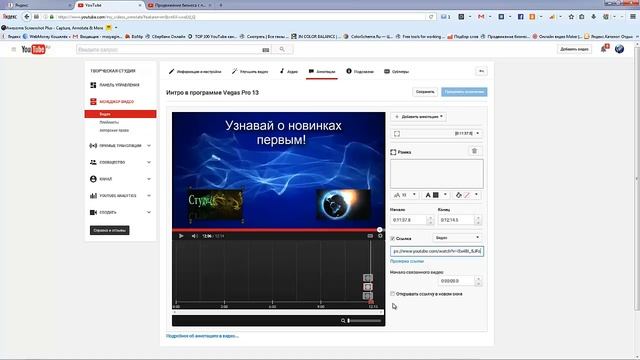
Task: Click the browser back arrow
Action: tap(27, 17)
